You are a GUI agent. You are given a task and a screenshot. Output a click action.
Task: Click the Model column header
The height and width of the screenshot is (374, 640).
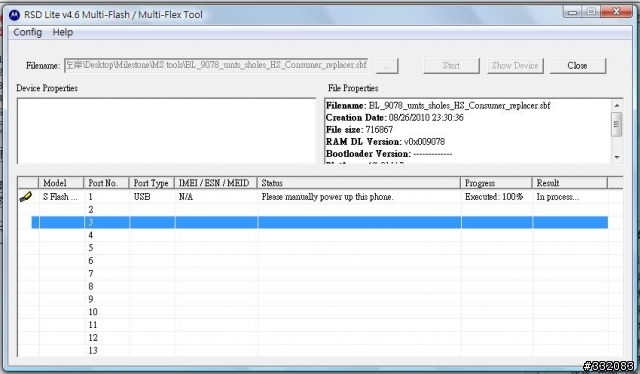coord(61,183)
